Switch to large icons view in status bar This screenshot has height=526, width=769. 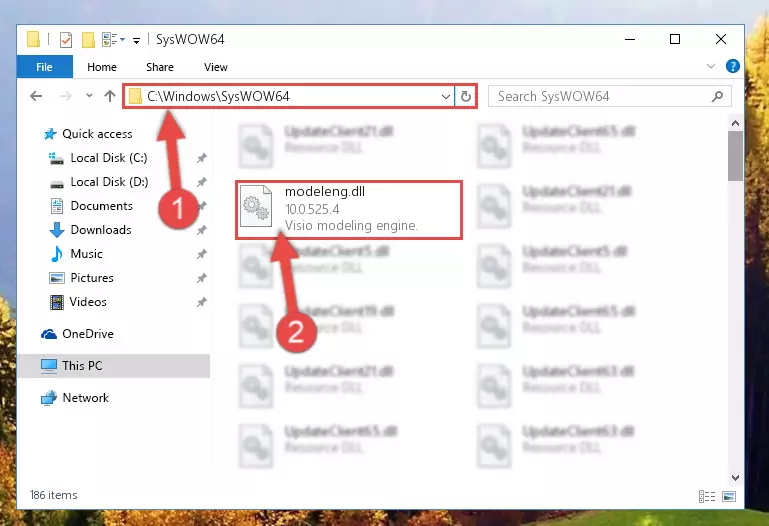(729, 497)
